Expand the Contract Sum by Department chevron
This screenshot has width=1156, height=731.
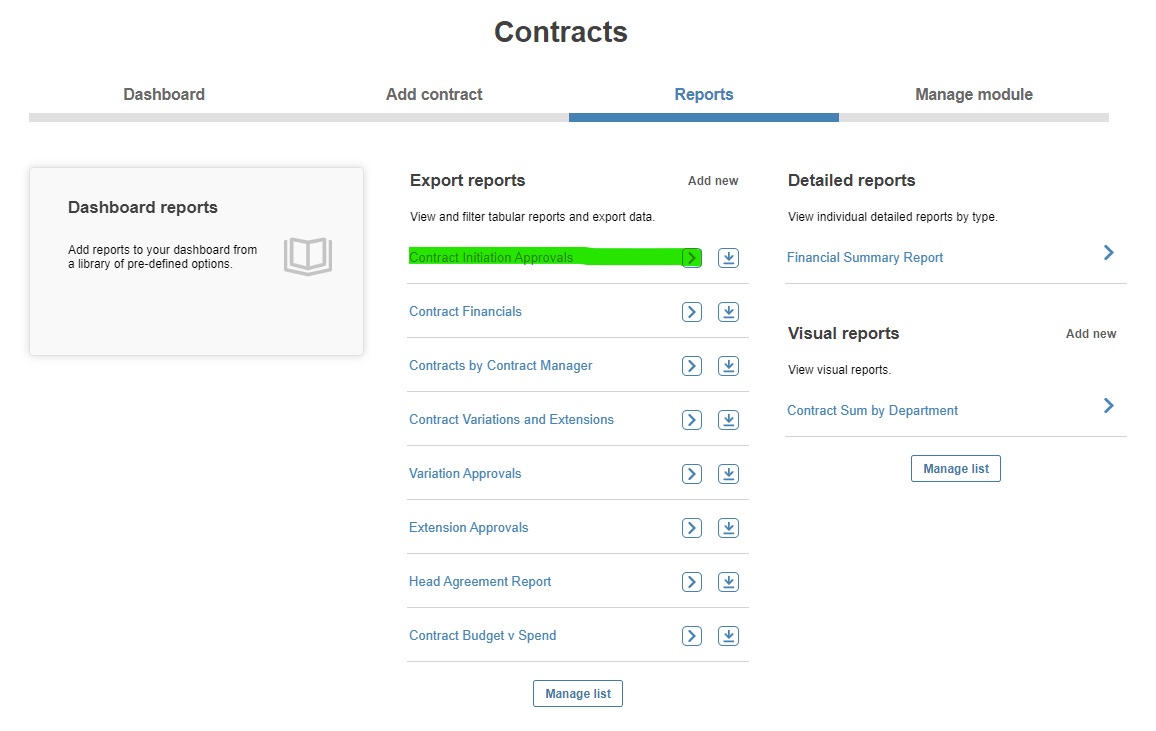(x=1108, y=405)
